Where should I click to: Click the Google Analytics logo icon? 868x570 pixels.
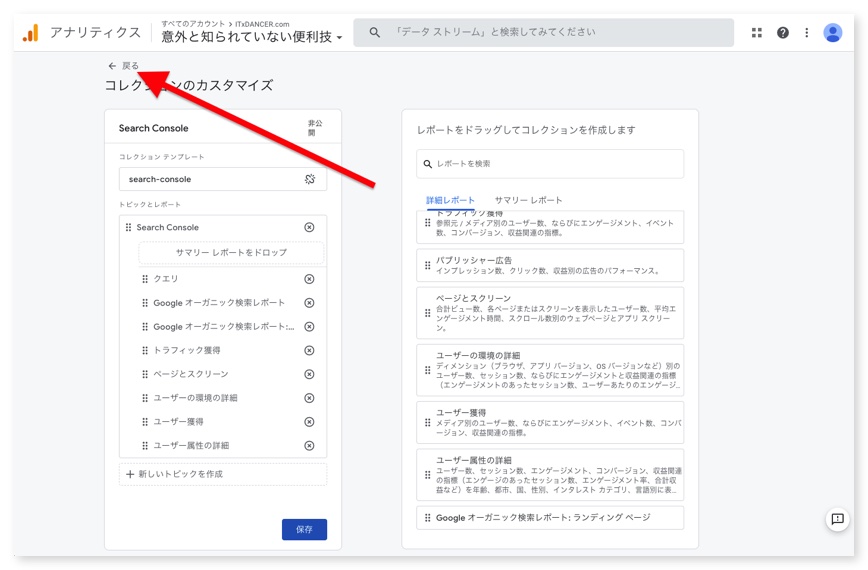(30, 33)
